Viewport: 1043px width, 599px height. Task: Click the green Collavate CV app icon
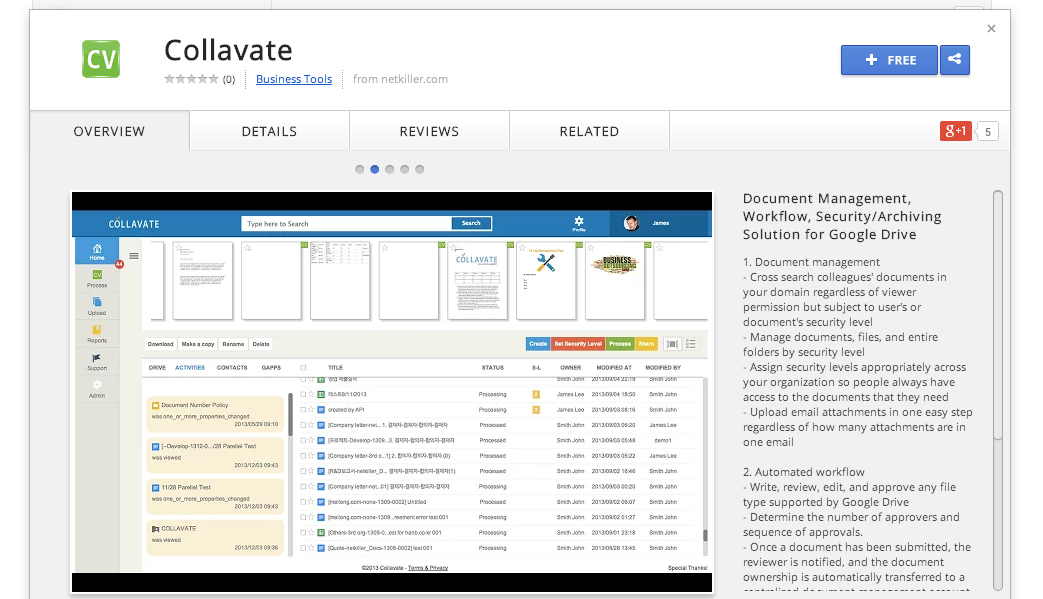pos(101,59)
